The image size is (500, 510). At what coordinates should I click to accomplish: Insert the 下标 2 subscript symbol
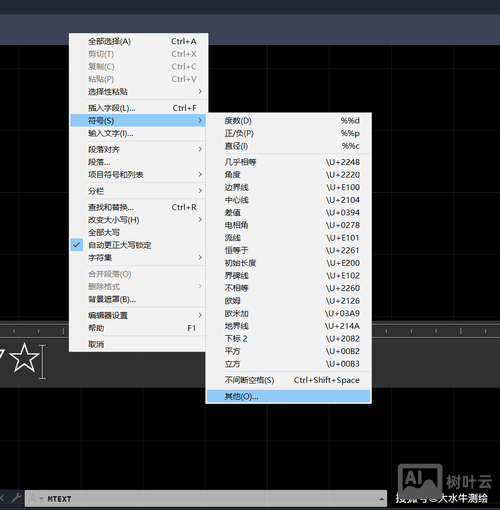289,339
